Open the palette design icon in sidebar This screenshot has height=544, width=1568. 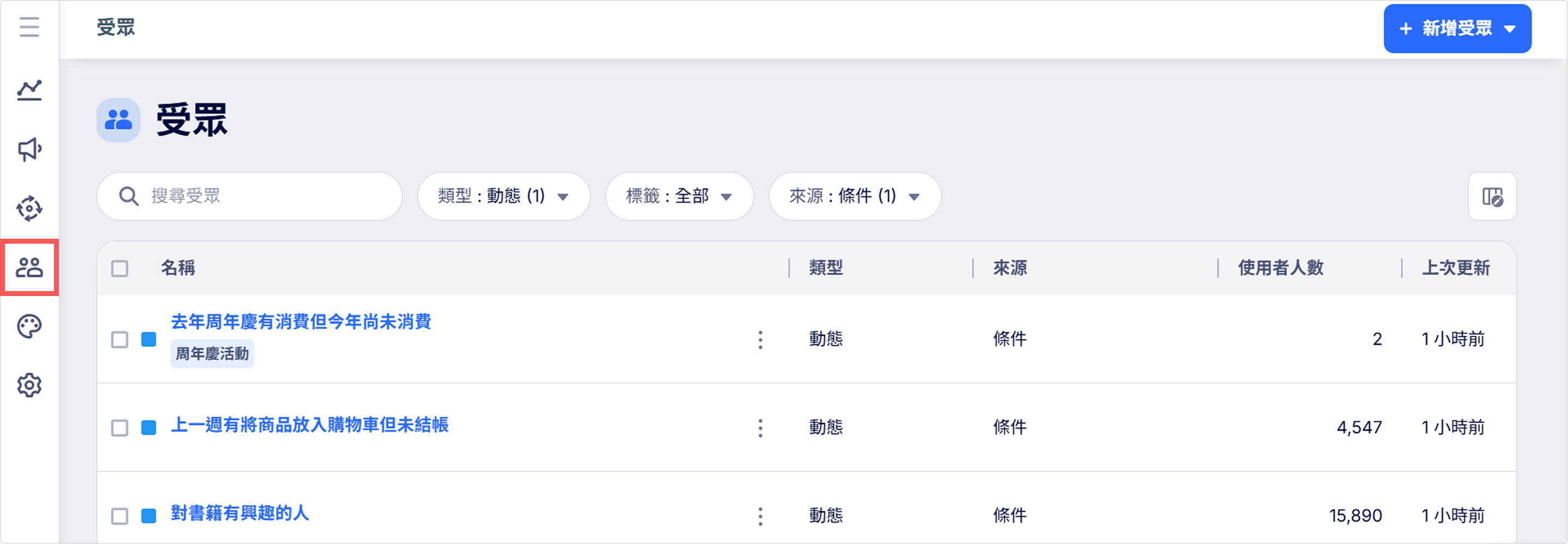tap(29, 327)
